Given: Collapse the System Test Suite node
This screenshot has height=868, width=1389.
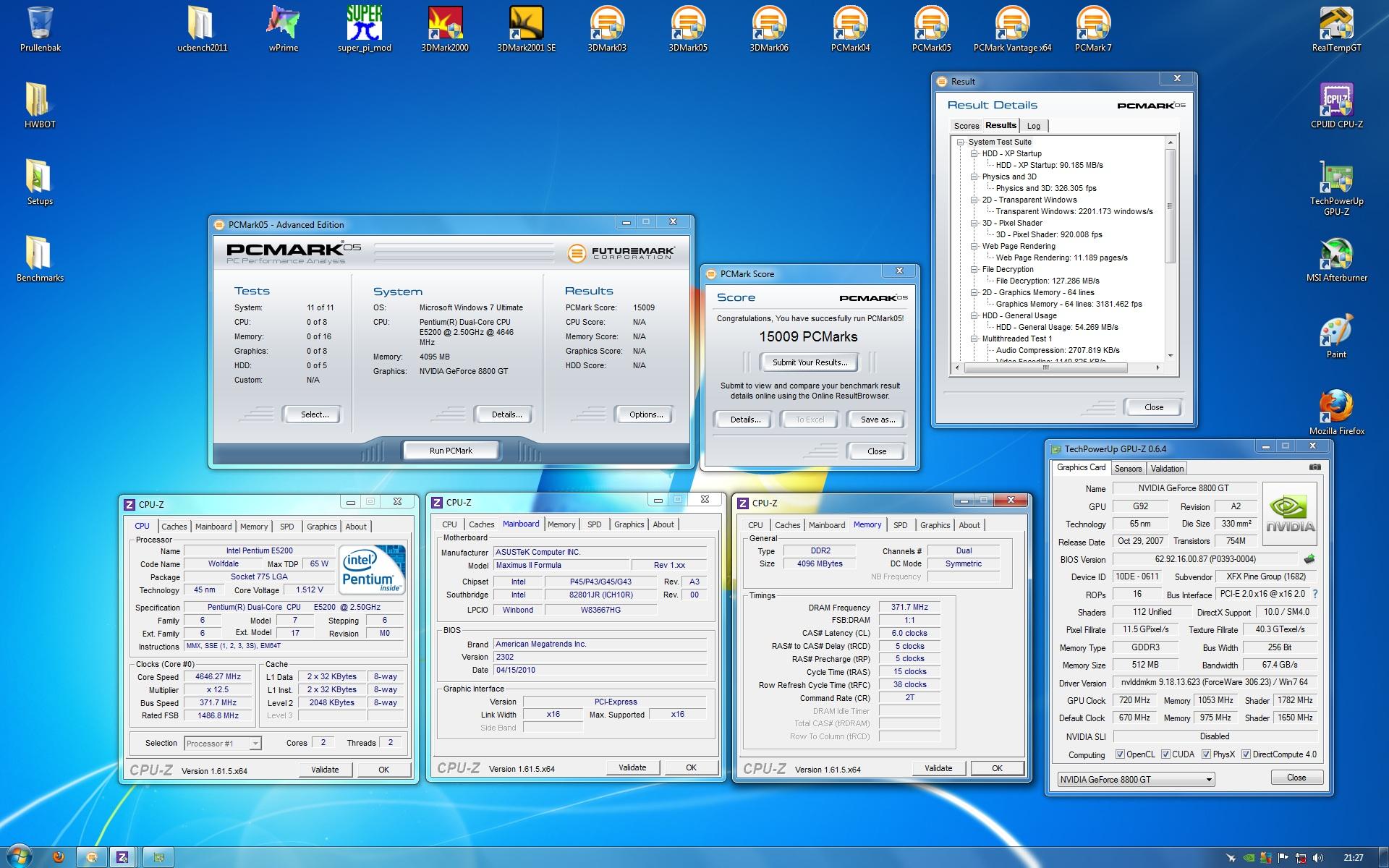Looking at the screenshot, I should (961, 142).
